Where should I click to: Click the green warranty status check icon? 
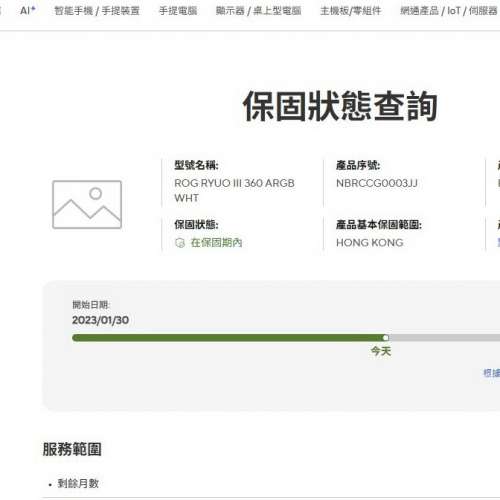pos(180,243)
